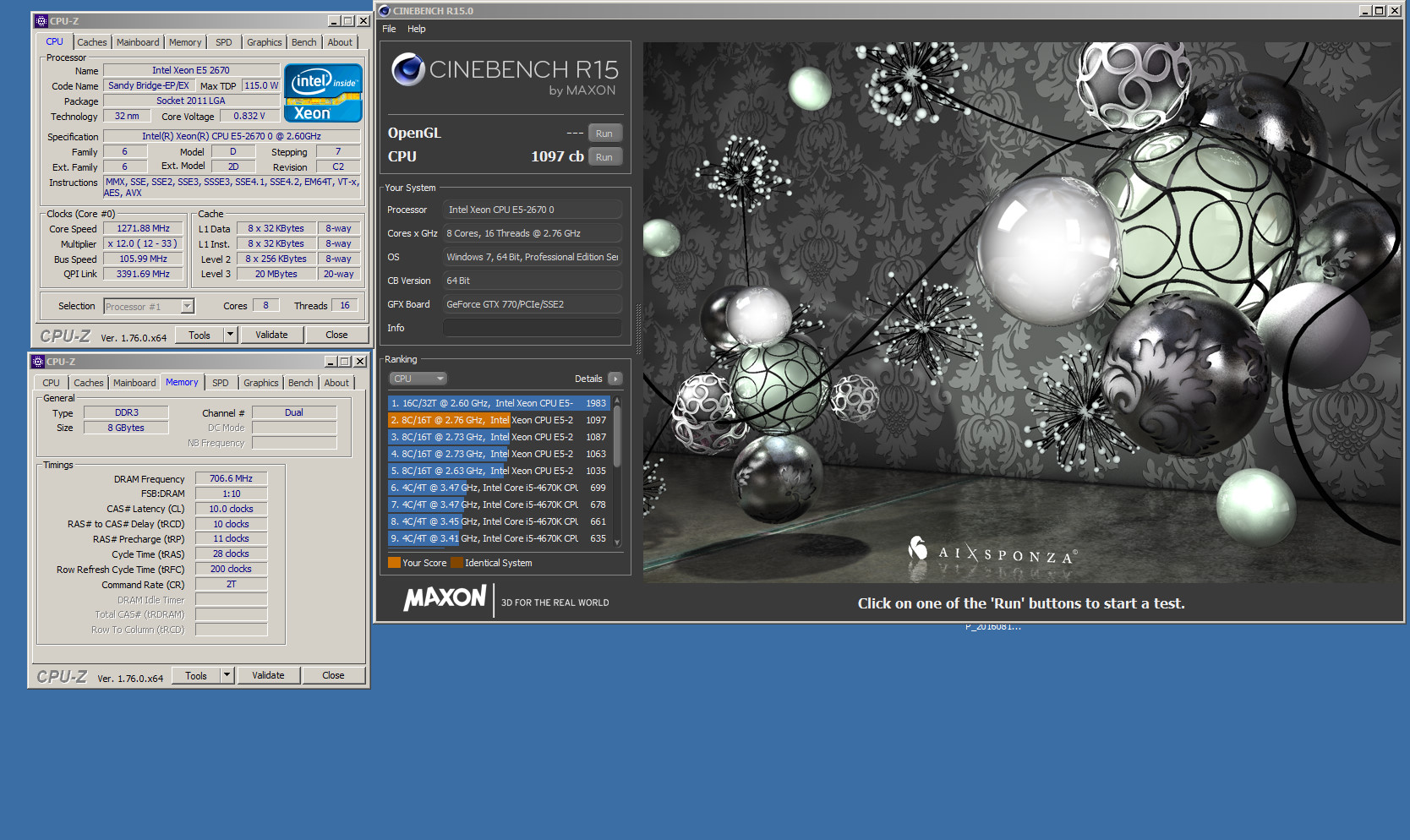
Task: Click Tools button in top CPU-Z window
Action: point(199,335)
